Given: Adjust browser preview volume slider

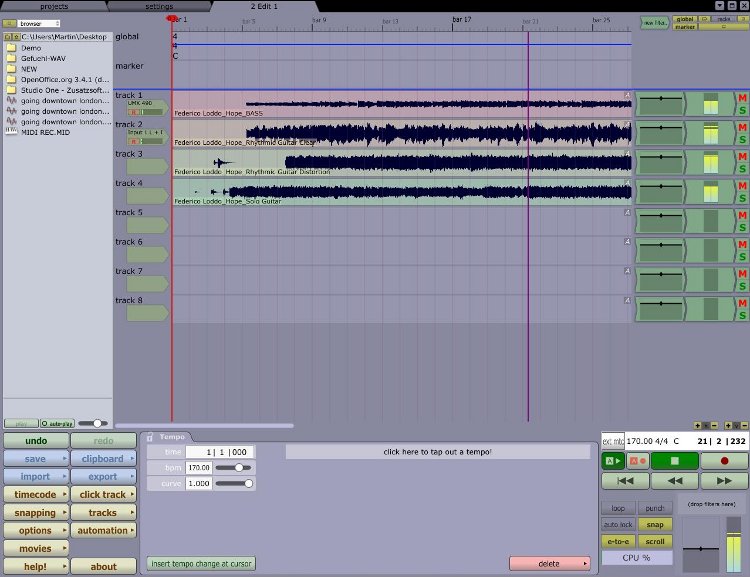Looking at the screenshot, I should (93, 423).
